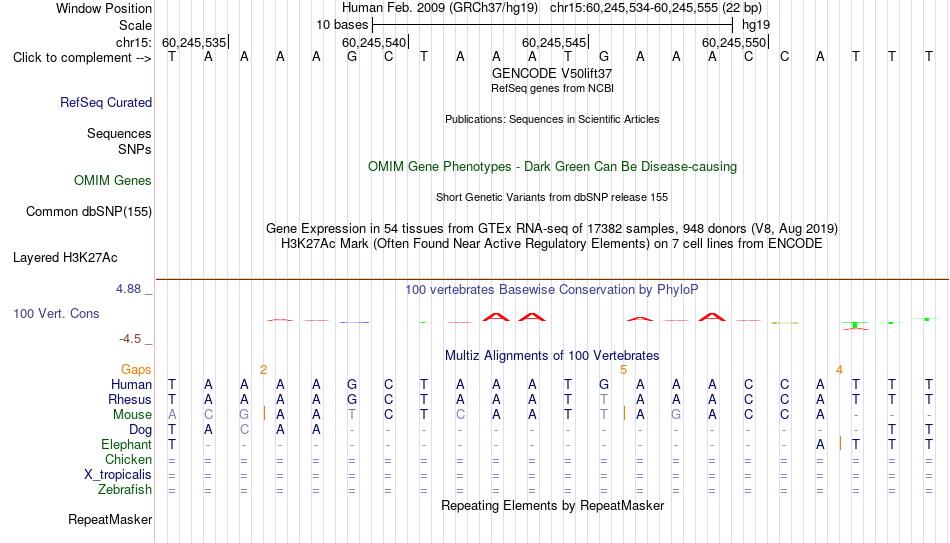
Task: Select the Rhesus species row label
Action: tap(130, 400)
